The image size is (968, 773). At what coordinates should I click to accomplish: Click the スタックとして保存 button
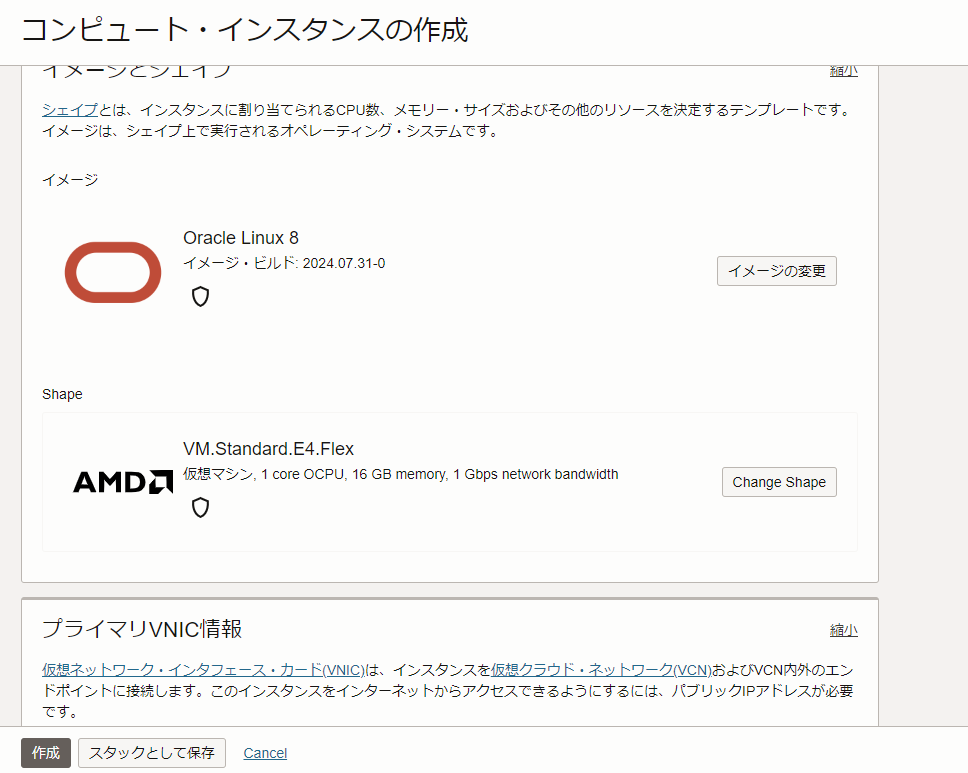point(151,752)
